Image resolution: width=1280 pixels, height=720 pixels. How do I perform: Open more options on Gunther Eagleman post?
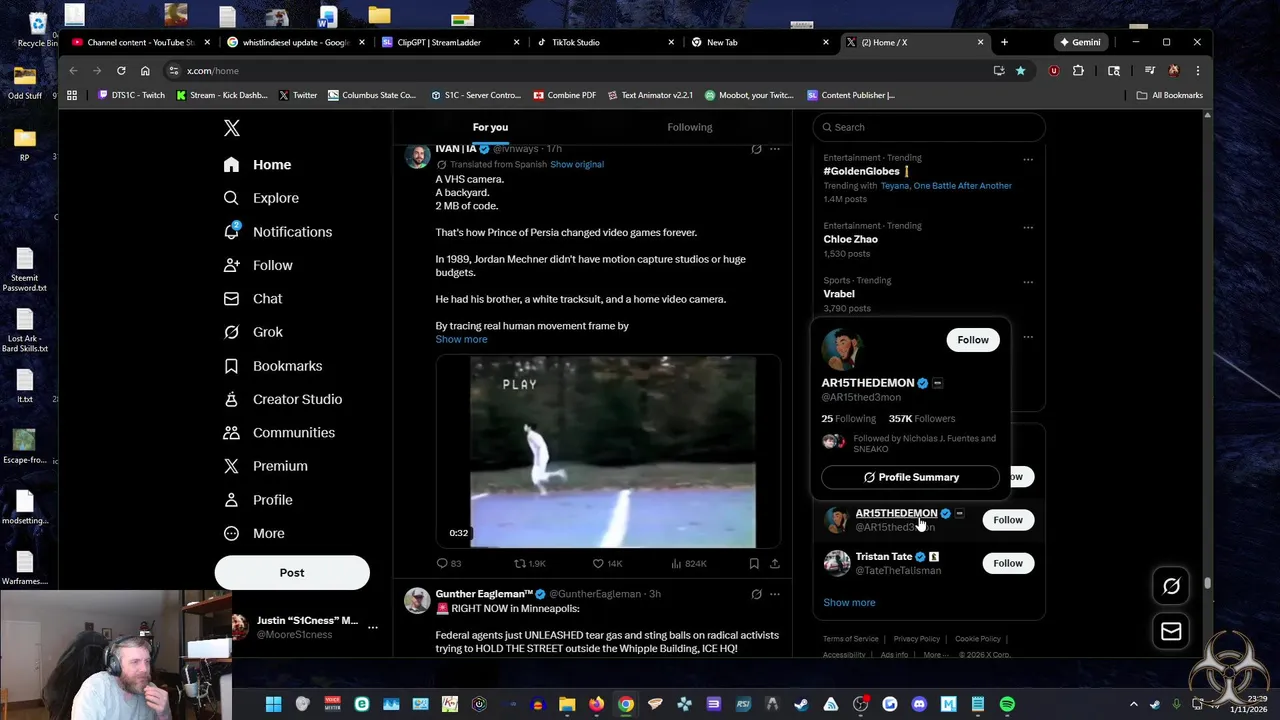click(x=774, y=594)
